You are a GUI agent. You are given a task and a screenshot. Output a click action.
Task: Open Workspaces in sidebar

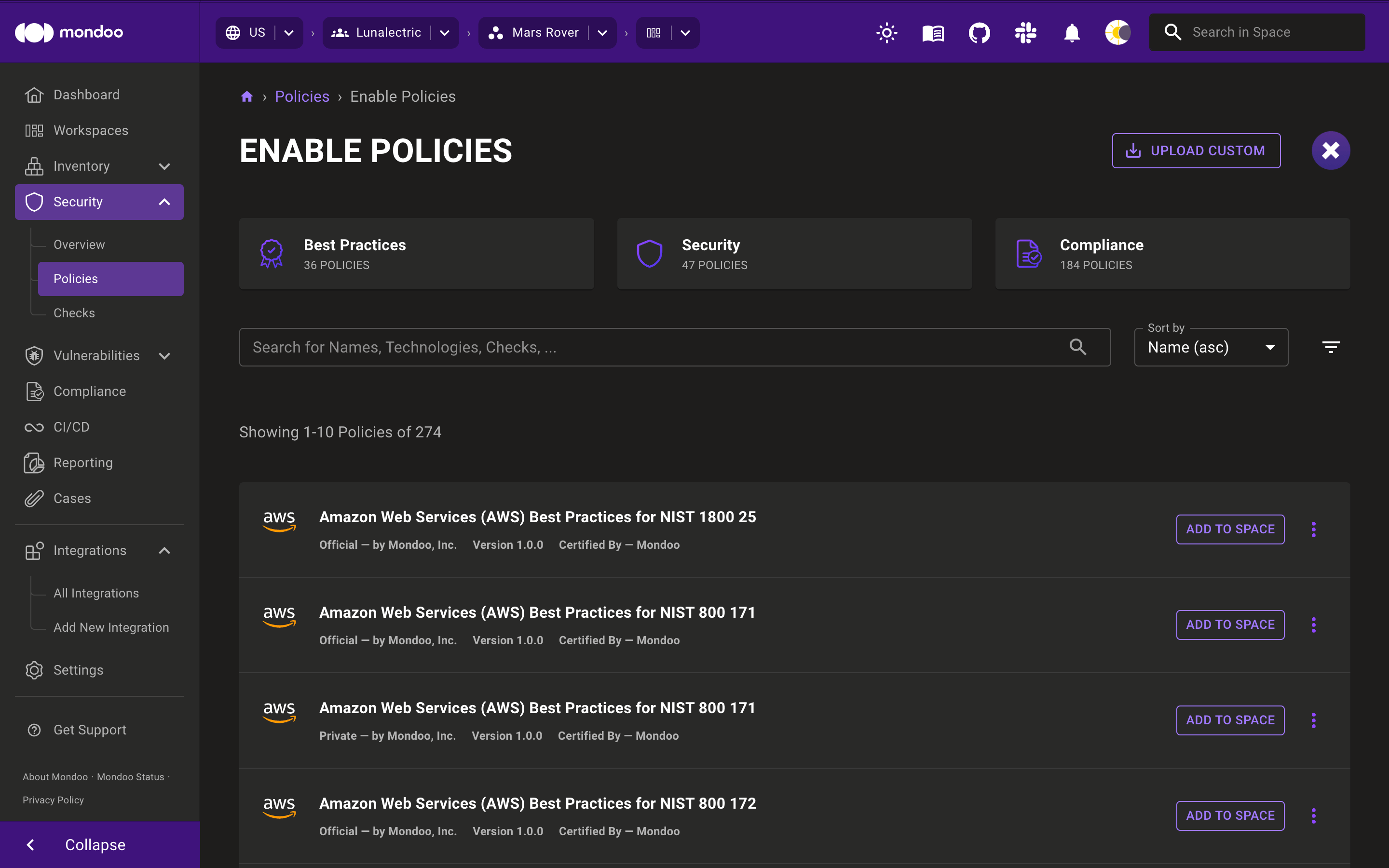[x=99, y=130]
